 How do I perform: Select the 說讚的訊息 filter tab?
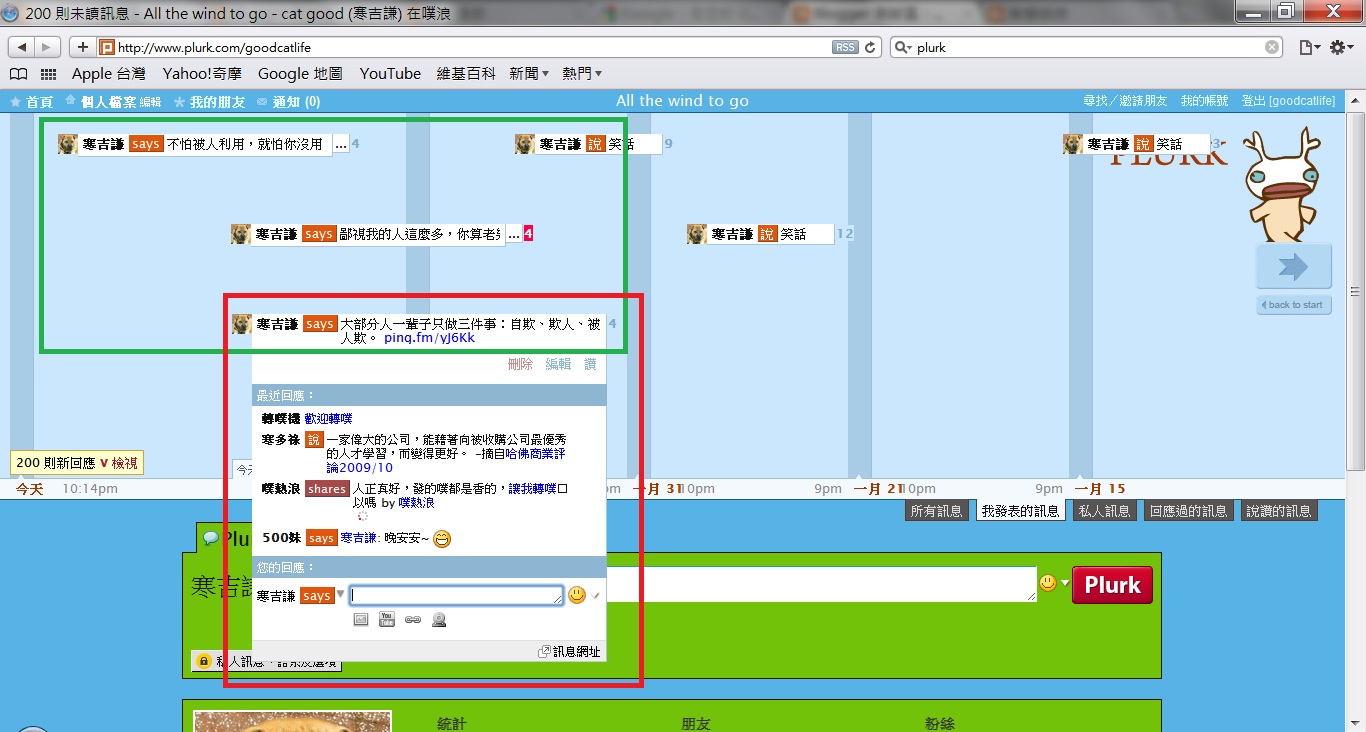click(x=1279, y=511)
